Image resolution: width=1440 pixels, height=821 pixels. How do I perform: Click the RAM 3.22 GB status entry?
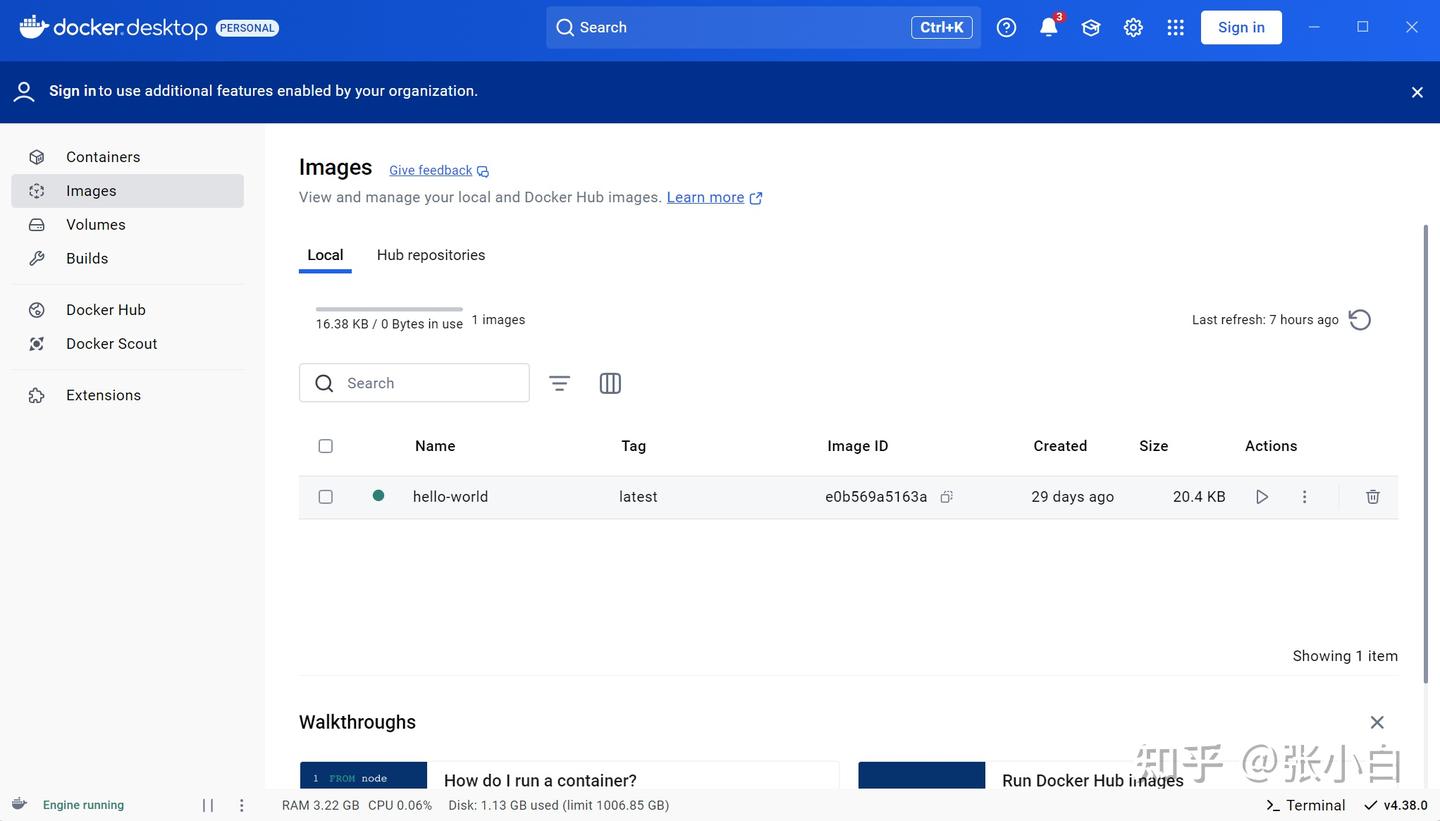click(x=320, y=805)
